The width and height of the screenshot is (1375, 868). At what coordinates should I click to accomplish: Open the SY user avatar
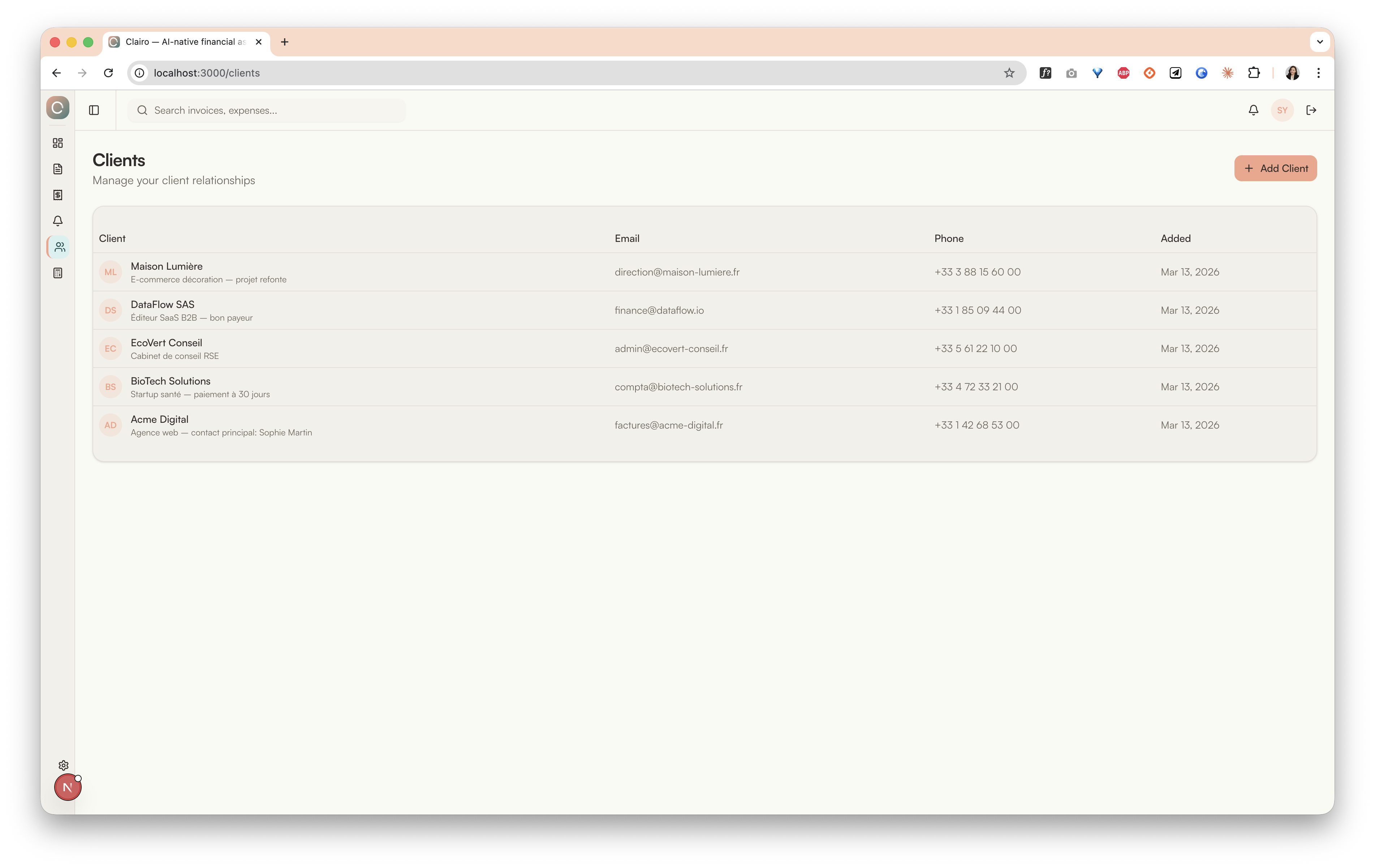point(1282,110)
